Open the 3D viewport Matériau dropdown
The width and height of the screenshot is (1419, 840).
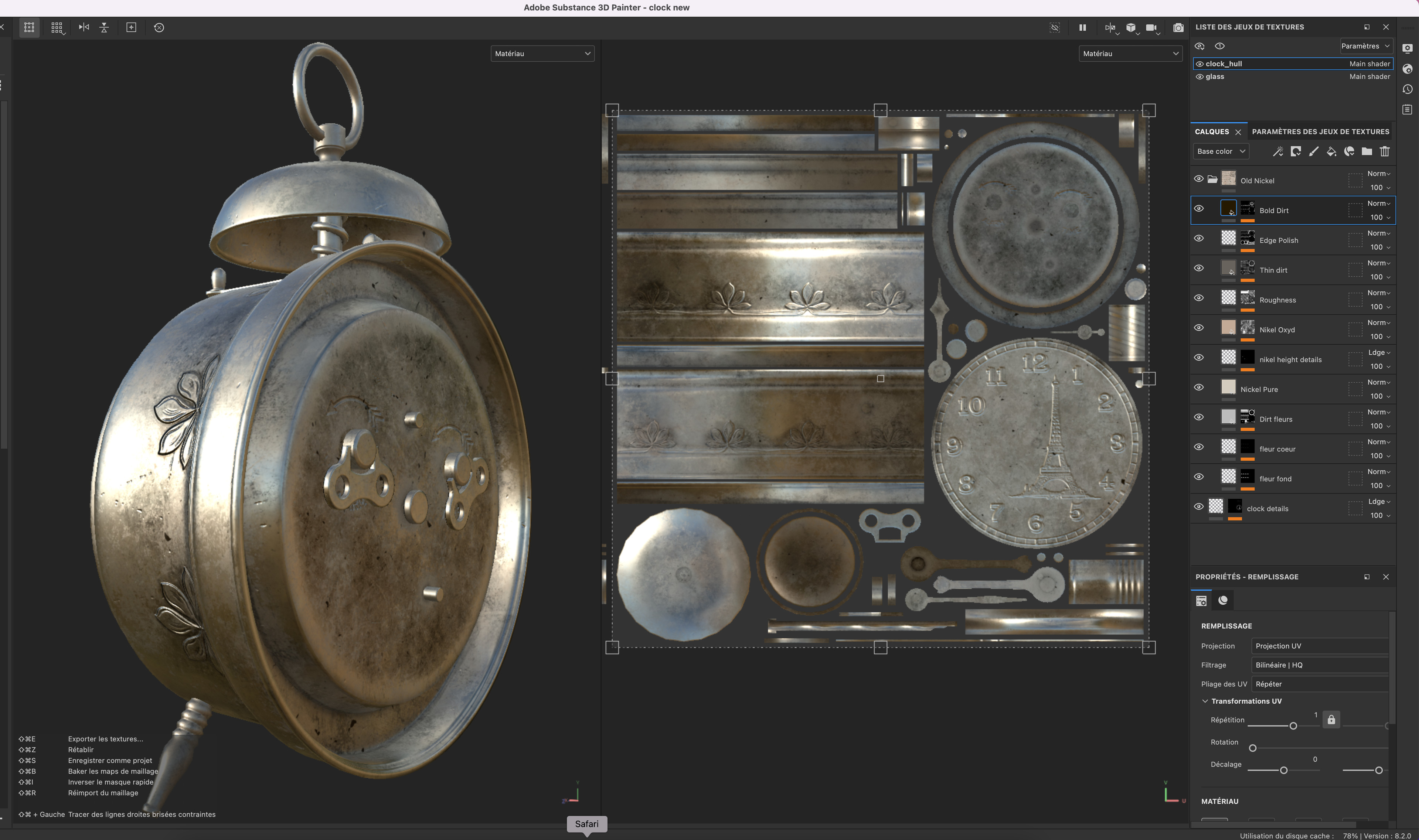point(542,53)
